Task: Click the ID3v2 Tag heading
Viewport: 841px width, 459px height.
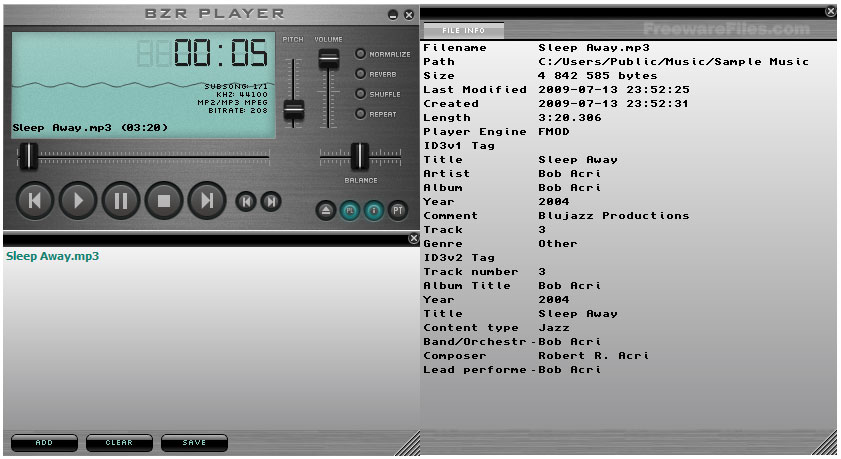Action: pyautogui.click(x=459, y=257)
